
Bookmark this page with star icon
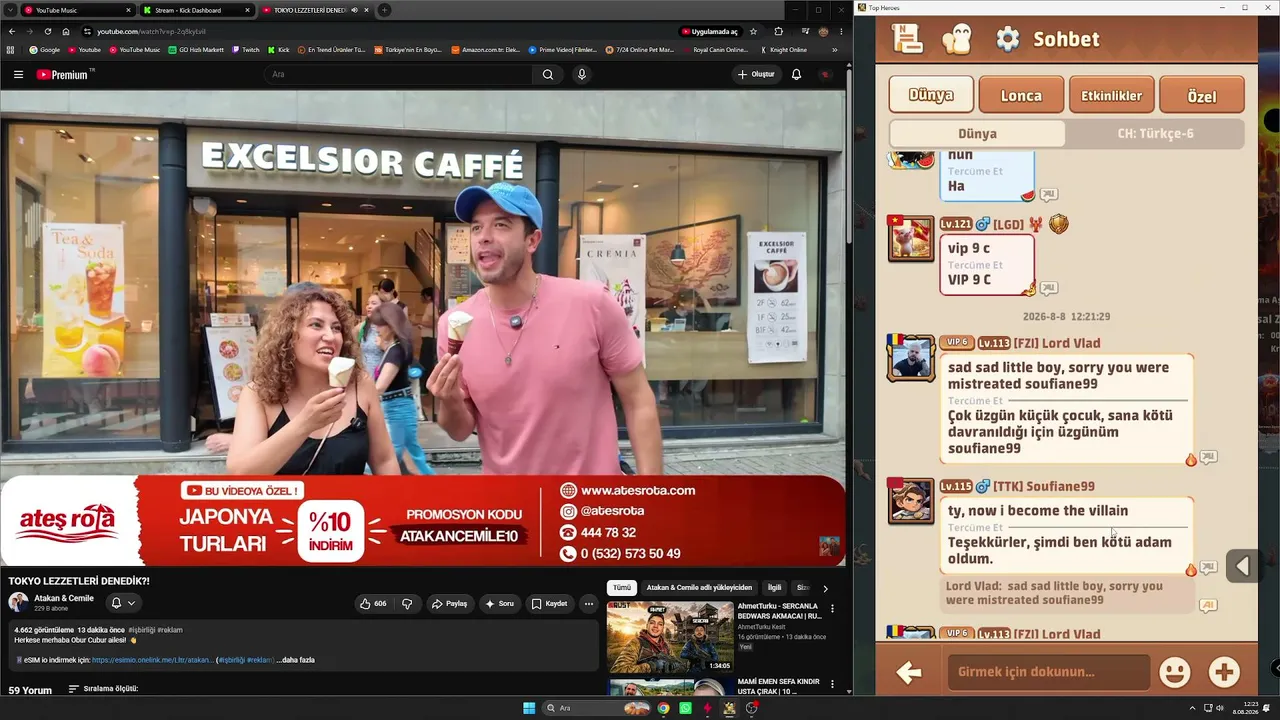tap(753, 31)
